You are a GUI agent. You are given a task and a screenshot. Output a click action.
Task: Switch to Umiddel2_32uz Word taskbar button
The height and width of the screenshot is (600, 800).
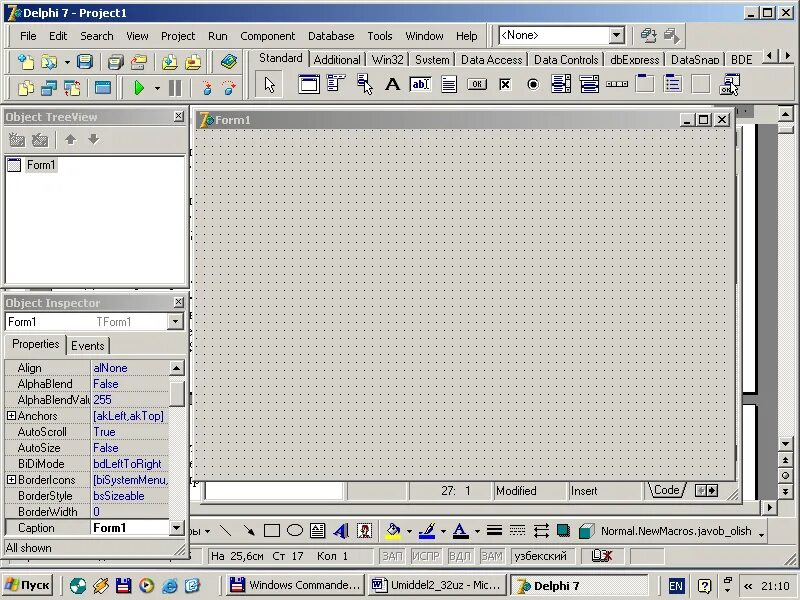(x=437, y=585)
